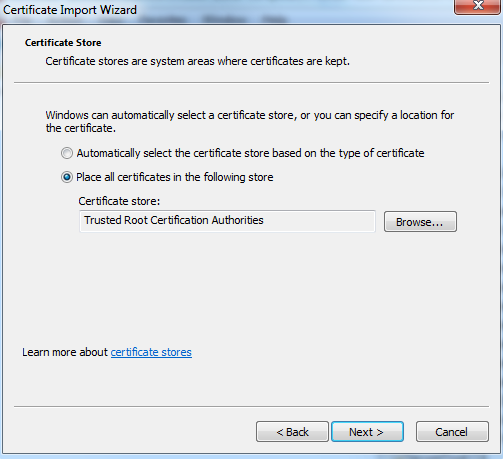Choose the 'Place all certificates' radio button
Screen dimensions: 503x459
(x=67, y=177)
